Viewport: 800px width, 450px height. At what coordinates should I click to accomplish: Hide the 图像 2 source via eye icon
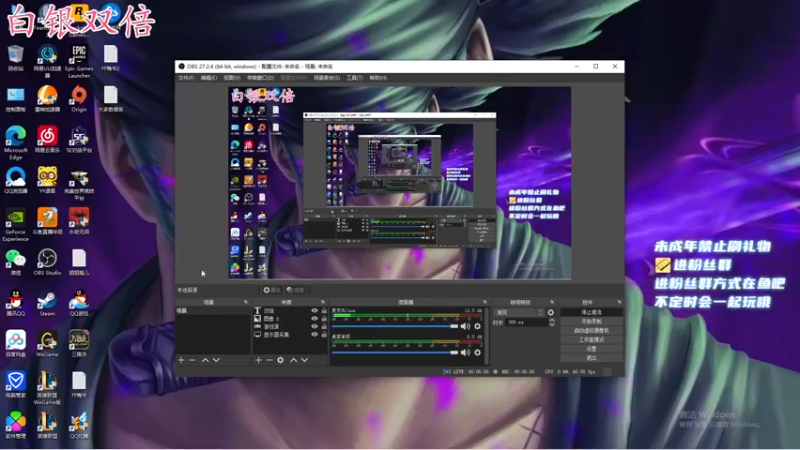click(314, 318)
